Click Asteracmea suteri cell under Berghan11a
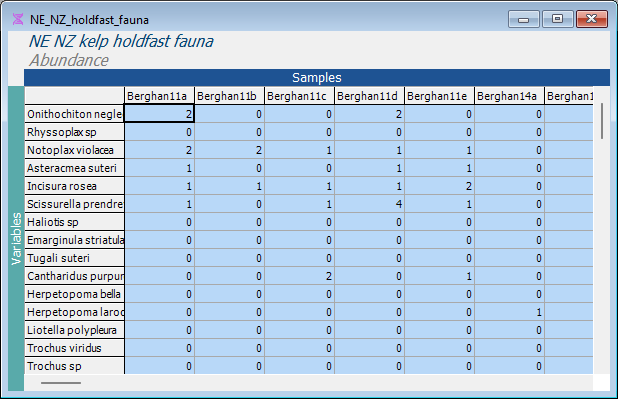Screen dimensions: 618x399 (x=159, y=168)
